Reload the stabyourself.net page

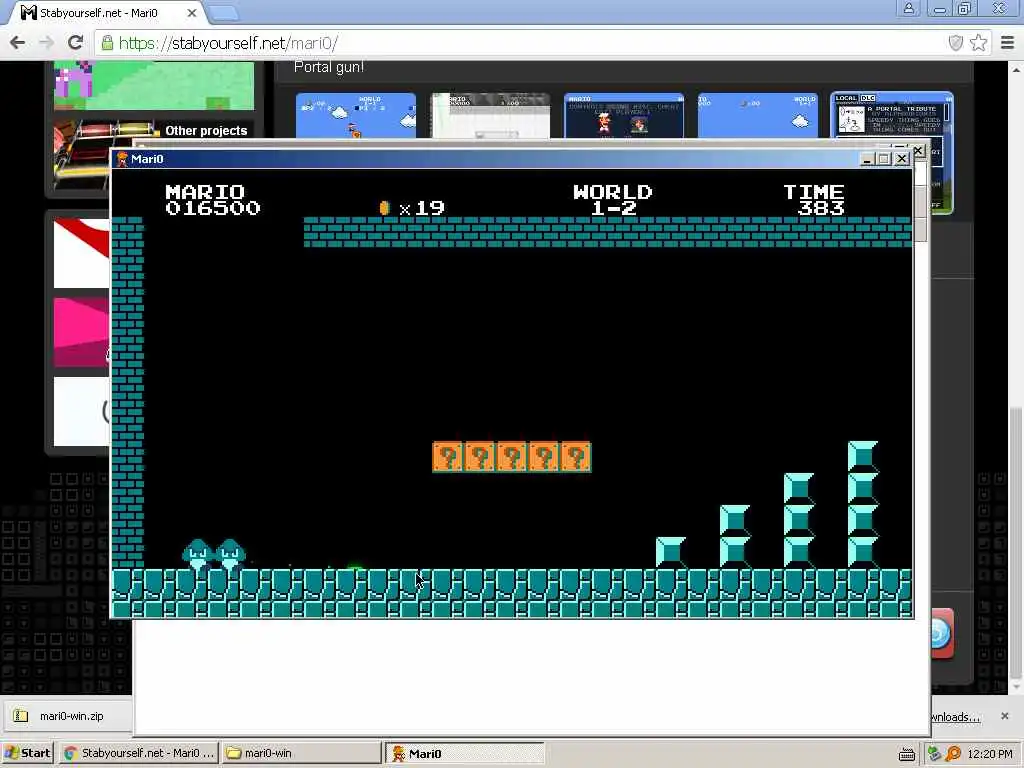coord(75,43)
